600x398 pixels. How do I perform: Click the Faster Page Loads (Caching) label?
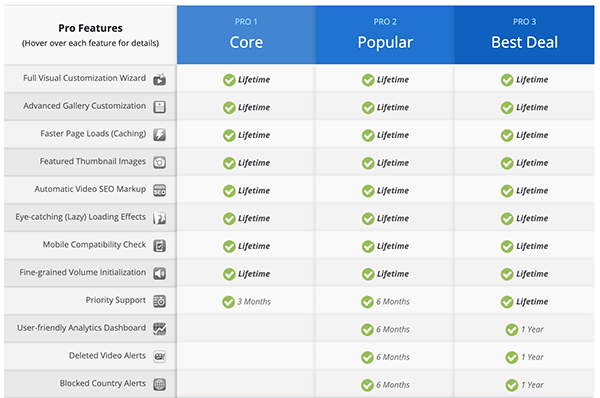point(93,134)
